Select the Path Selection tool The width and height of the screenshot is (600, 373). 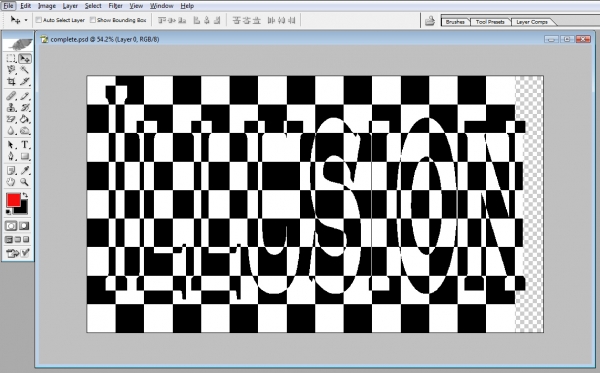(11, 145)
